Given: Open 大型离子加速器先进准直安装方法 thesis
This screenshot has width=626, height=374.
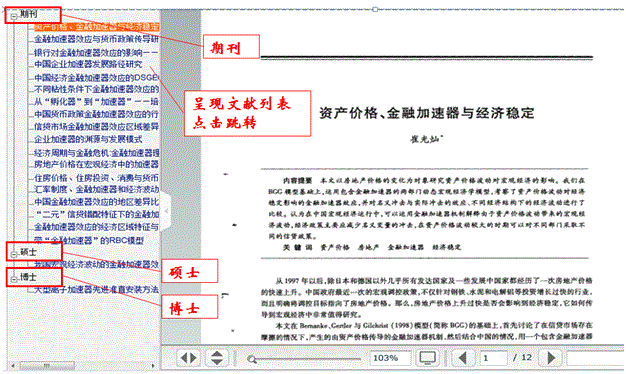Looking at the screenshot, I should tap(96, 289).
